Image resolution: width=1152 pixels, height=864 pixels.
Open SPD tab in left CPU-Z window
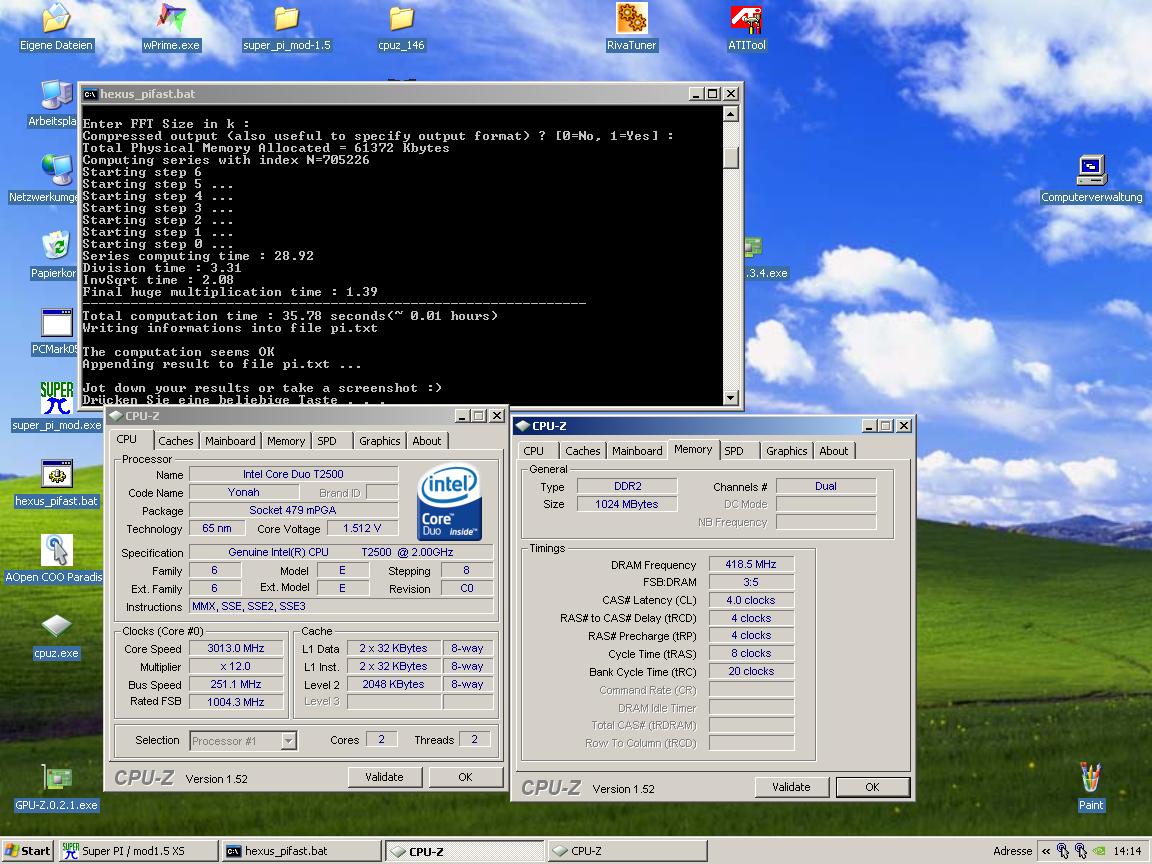point(327,441)
